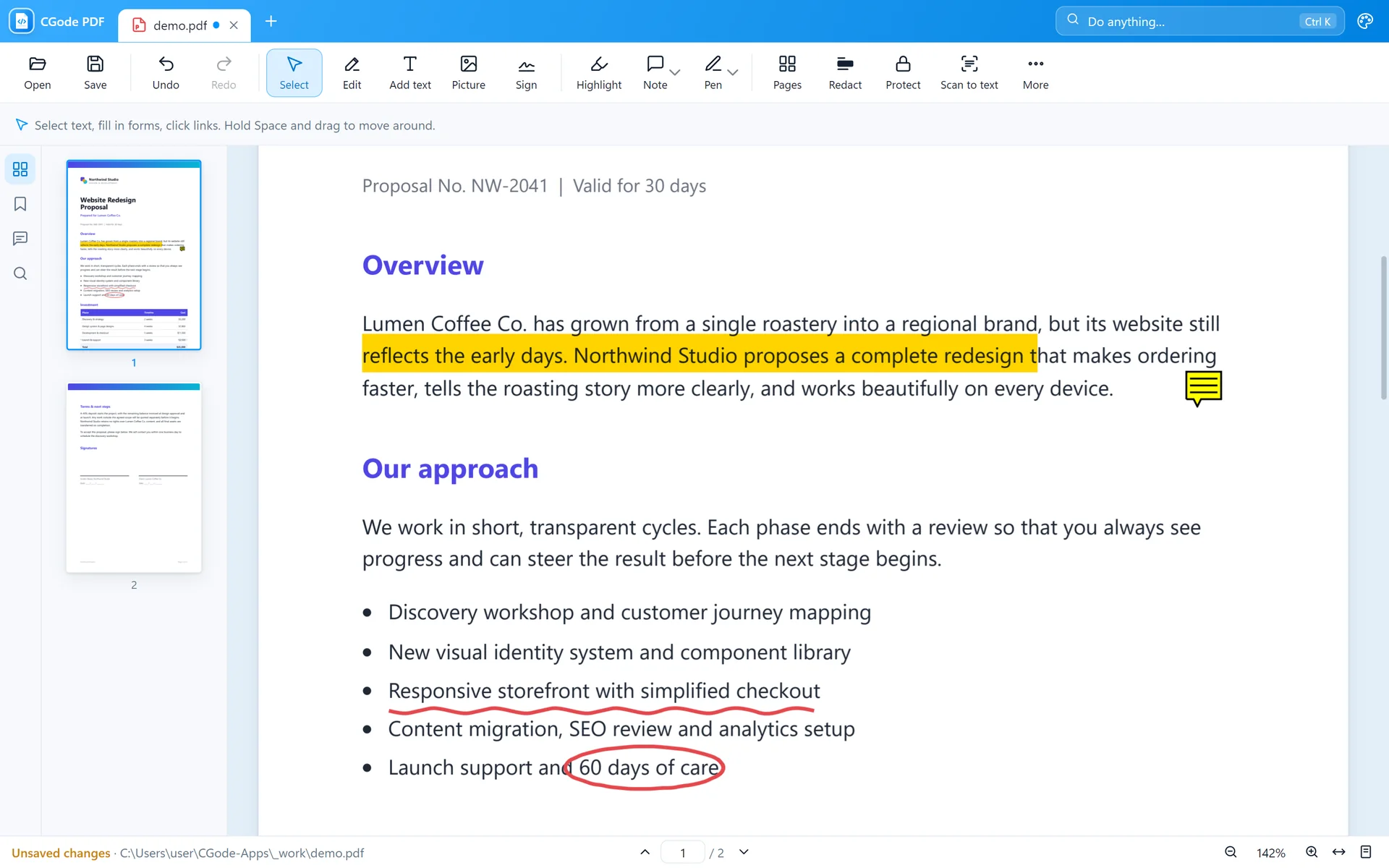Enable the Highlight tool
The image size is (1389, 868).
click(x=598, y=72)
